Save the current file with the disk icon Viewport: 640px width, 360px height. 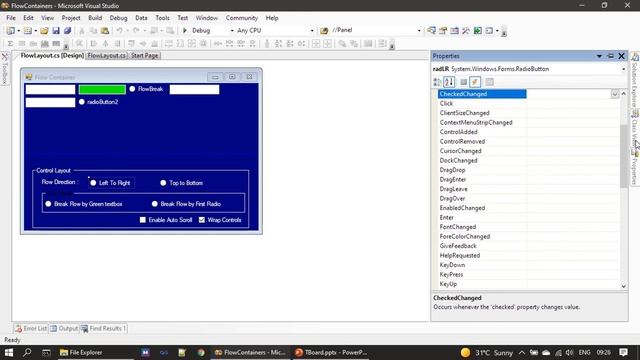coord(56,31)
